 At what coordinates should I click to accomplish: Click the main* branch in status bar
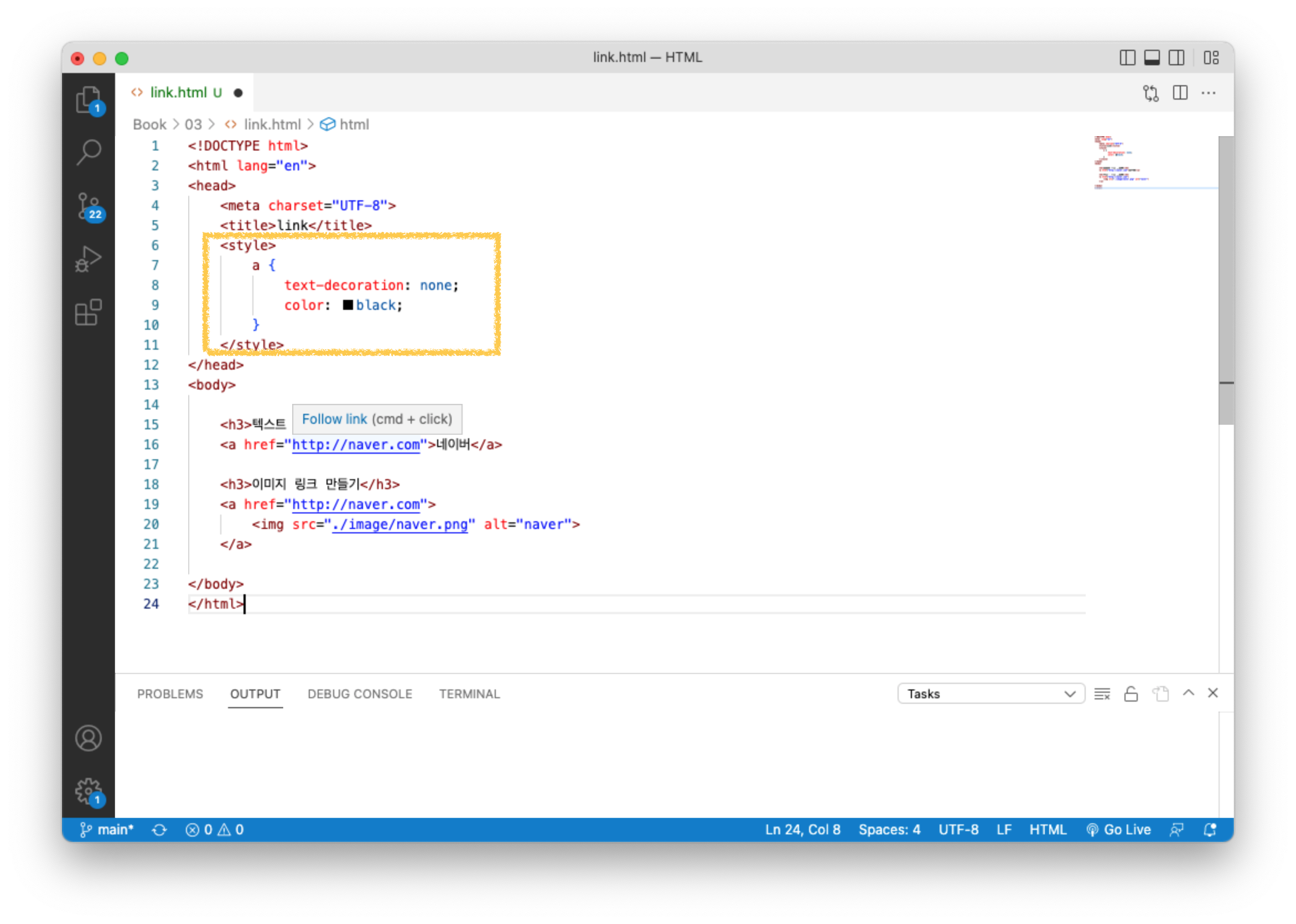point(106,830)
